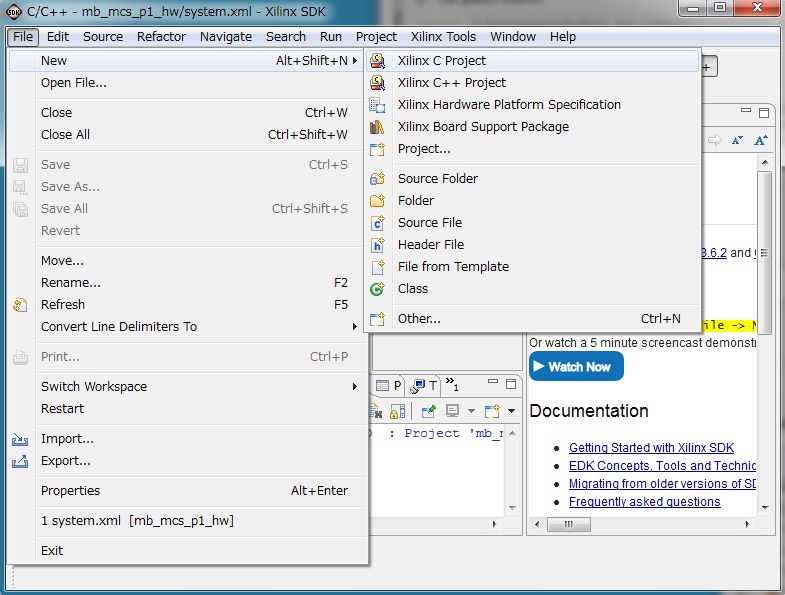This screenshot has height=595, width=785.
Task: Click the decrease font size A icon
Action: coord(737,140)
